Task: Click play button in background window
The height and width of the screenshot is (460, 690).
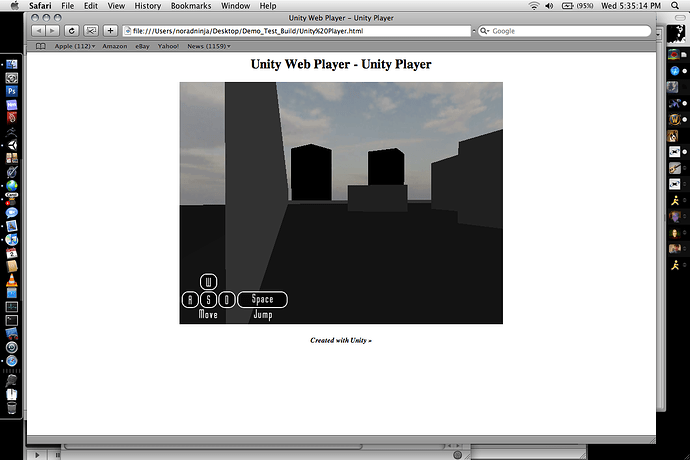Action: 37,455
